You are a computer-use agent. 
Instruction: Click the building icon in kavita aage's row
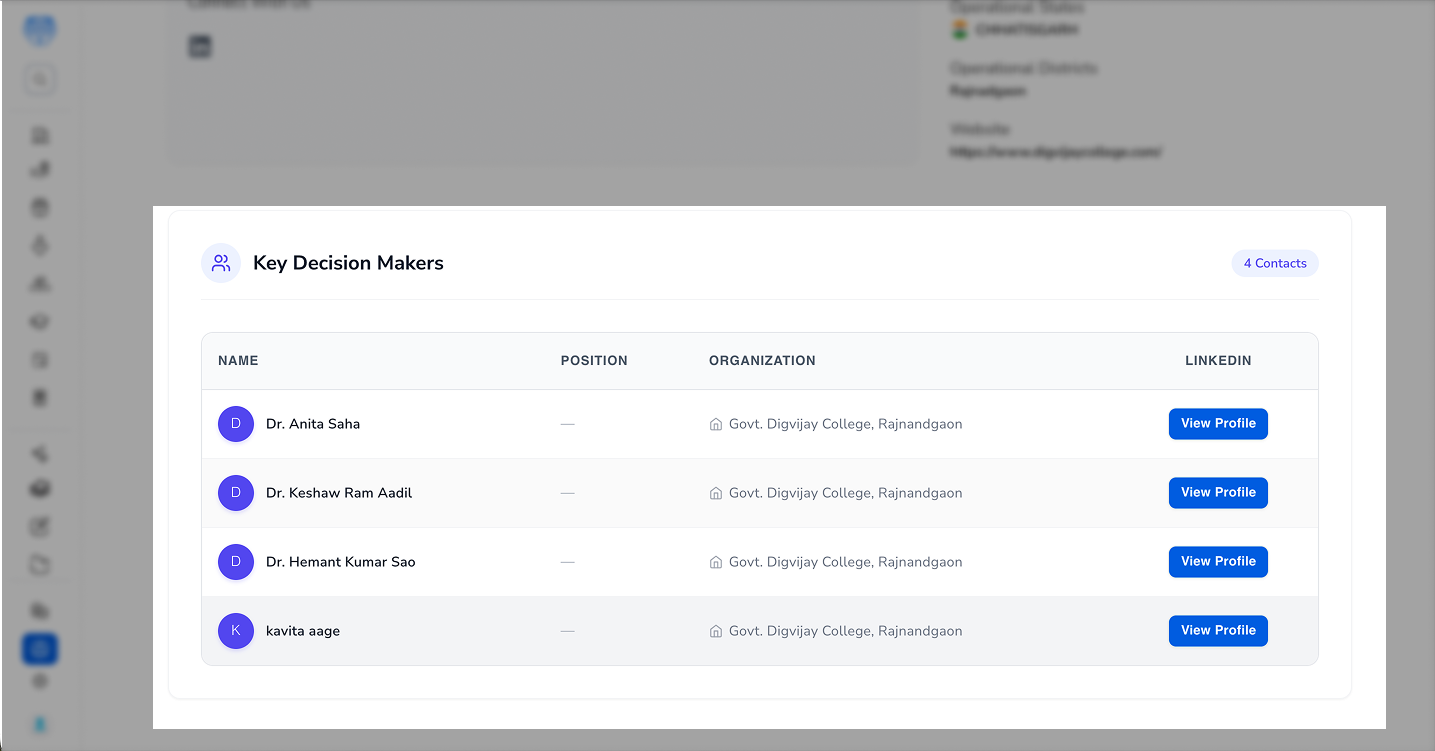click(715, 631)
